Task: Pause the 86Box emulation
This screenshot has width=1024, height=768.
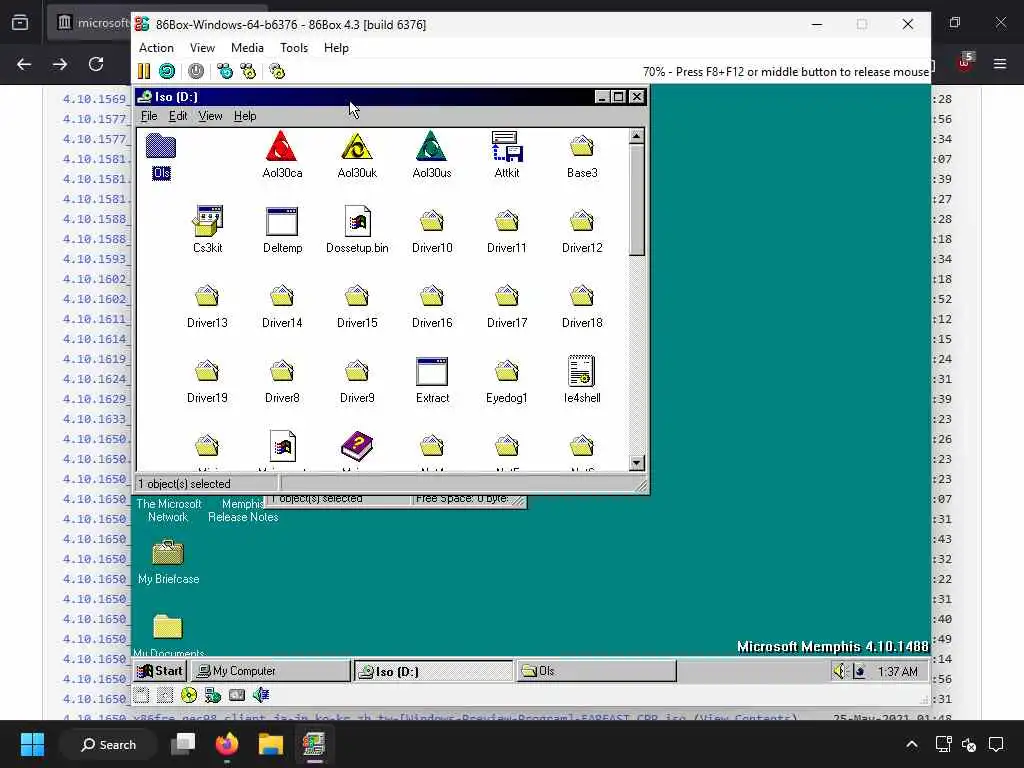Action: click(x=144, y=71)
